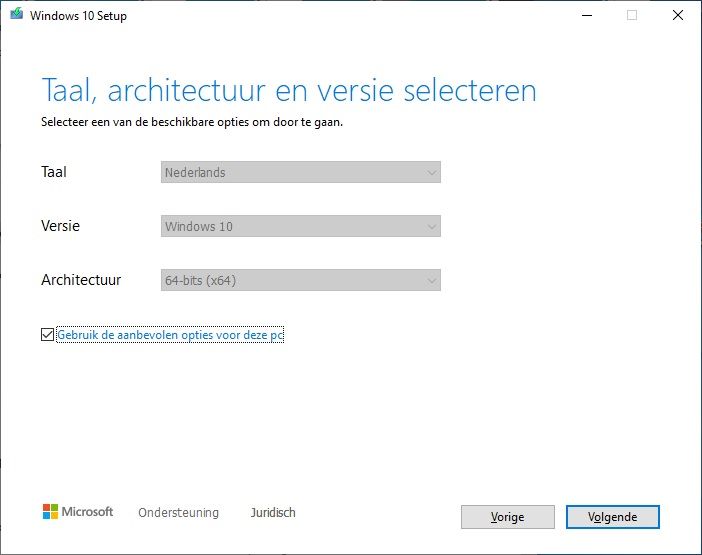Click the chevron arrow of the Versie combo box
Screen dimensions: 702x555
click(431, 227)
